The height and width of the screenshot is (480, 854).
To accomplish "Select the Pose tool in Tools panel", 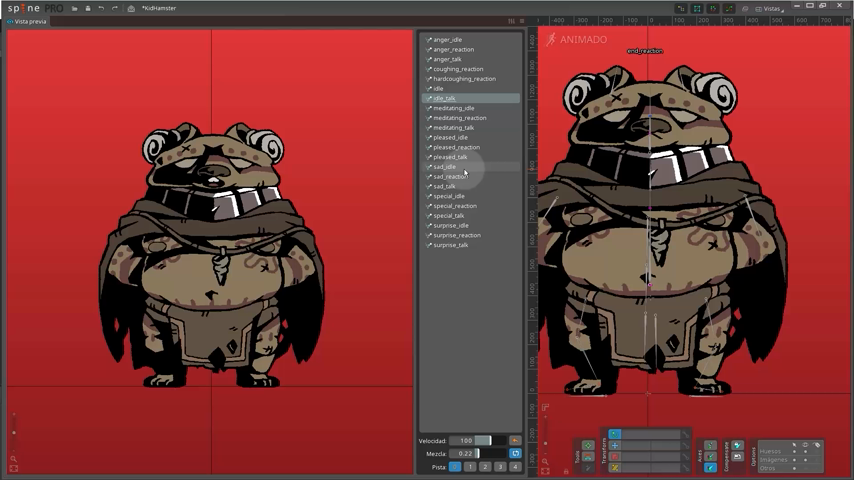I will point(588,445).
